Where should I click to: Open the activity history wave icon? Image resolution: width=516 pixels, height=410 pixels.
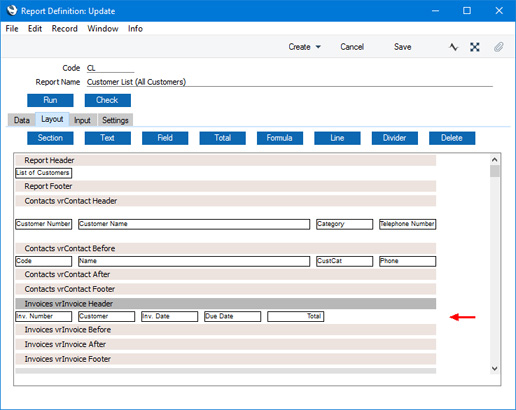(453, 47)
